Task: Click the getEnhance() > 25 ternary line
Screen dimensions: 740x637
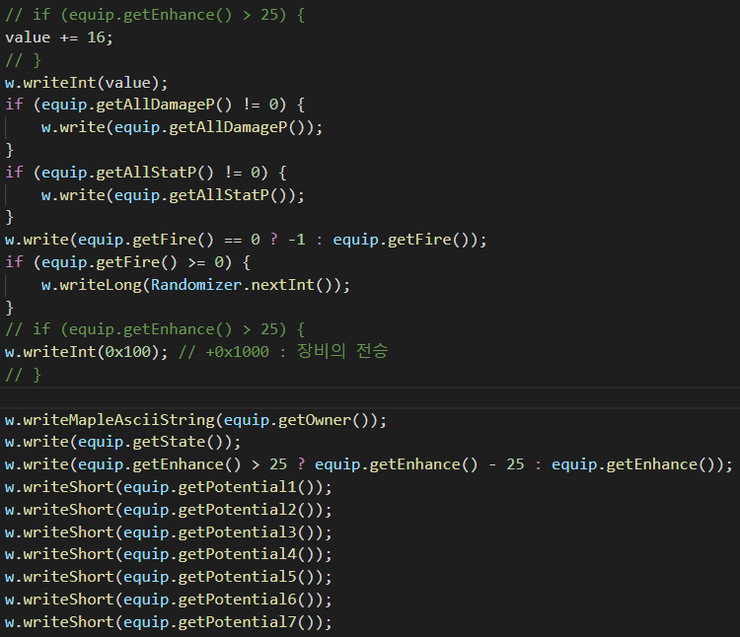Action: 369,465
